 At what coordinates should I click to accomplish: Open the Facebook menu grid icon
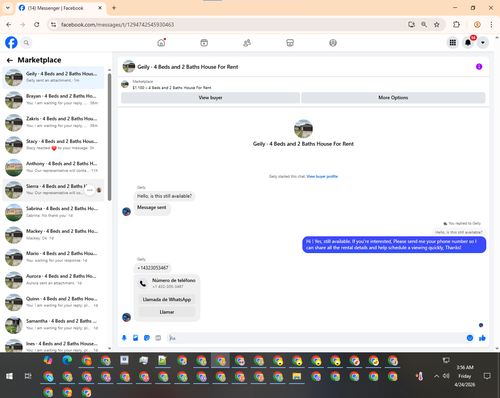click(453, 43)
